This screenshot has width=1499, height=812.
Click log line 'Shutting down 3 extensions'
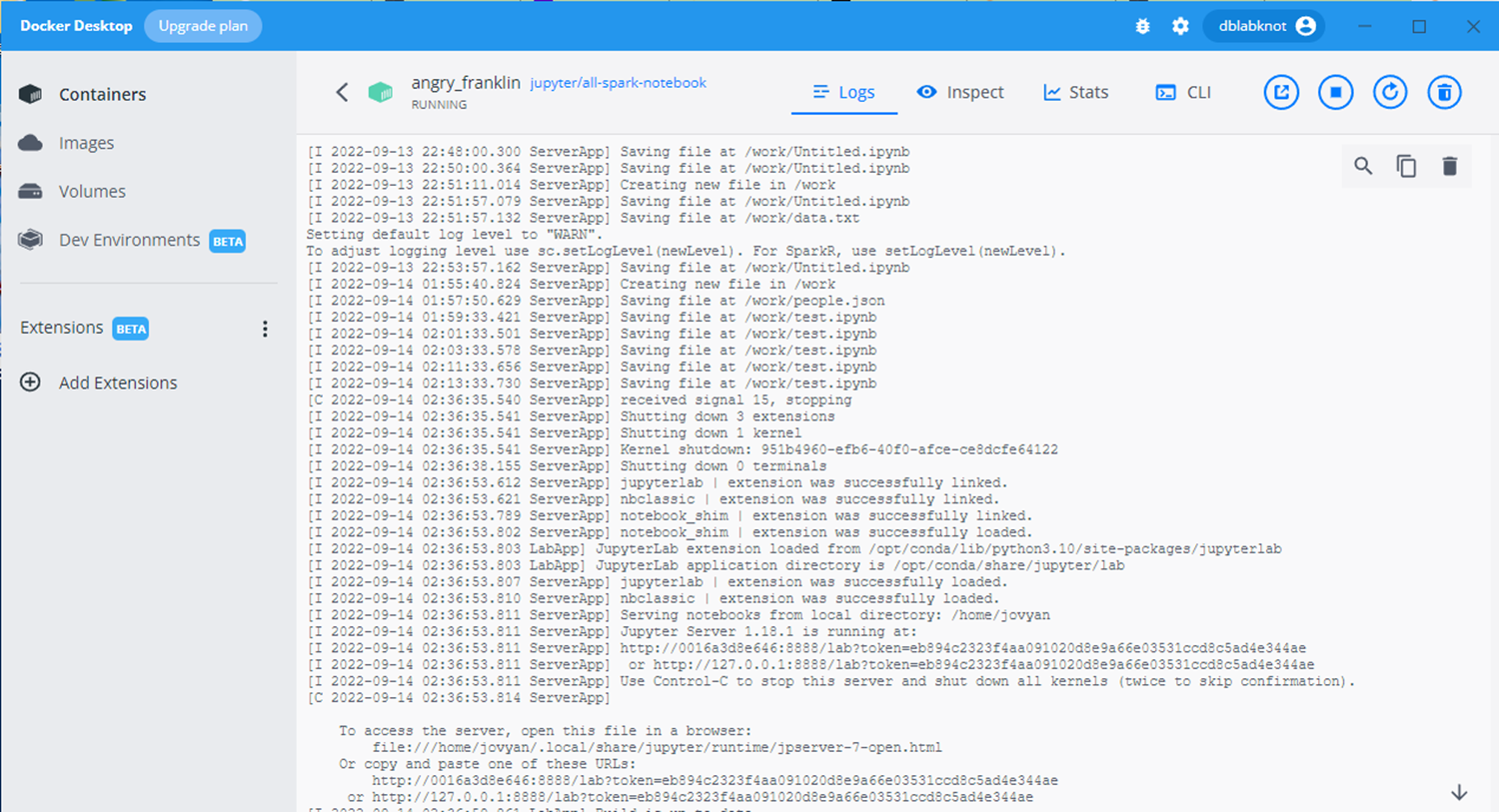[x=571, y=416]
